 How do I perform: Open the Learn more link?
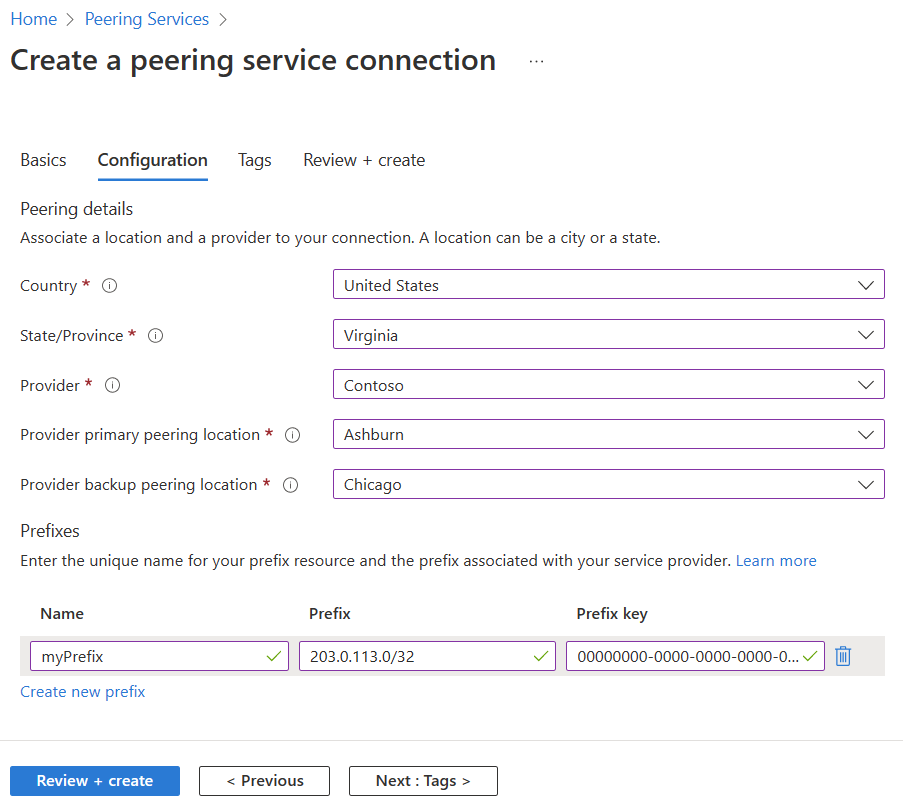pos(776,561)
